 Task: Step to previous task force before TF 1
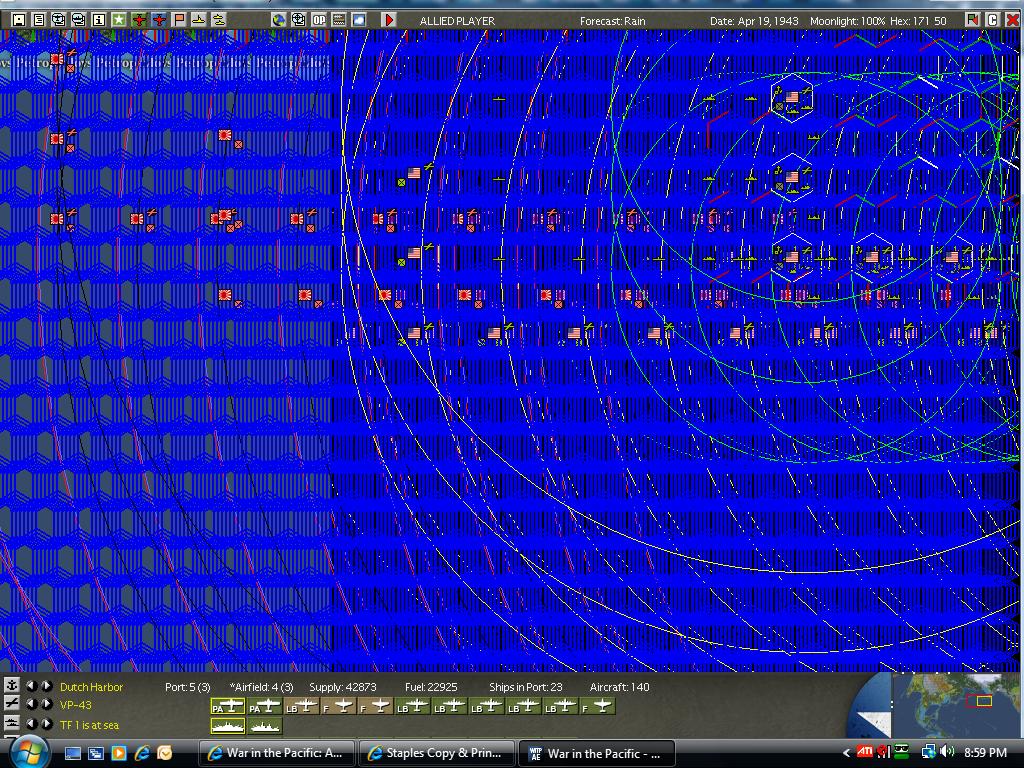coord(31,724)
